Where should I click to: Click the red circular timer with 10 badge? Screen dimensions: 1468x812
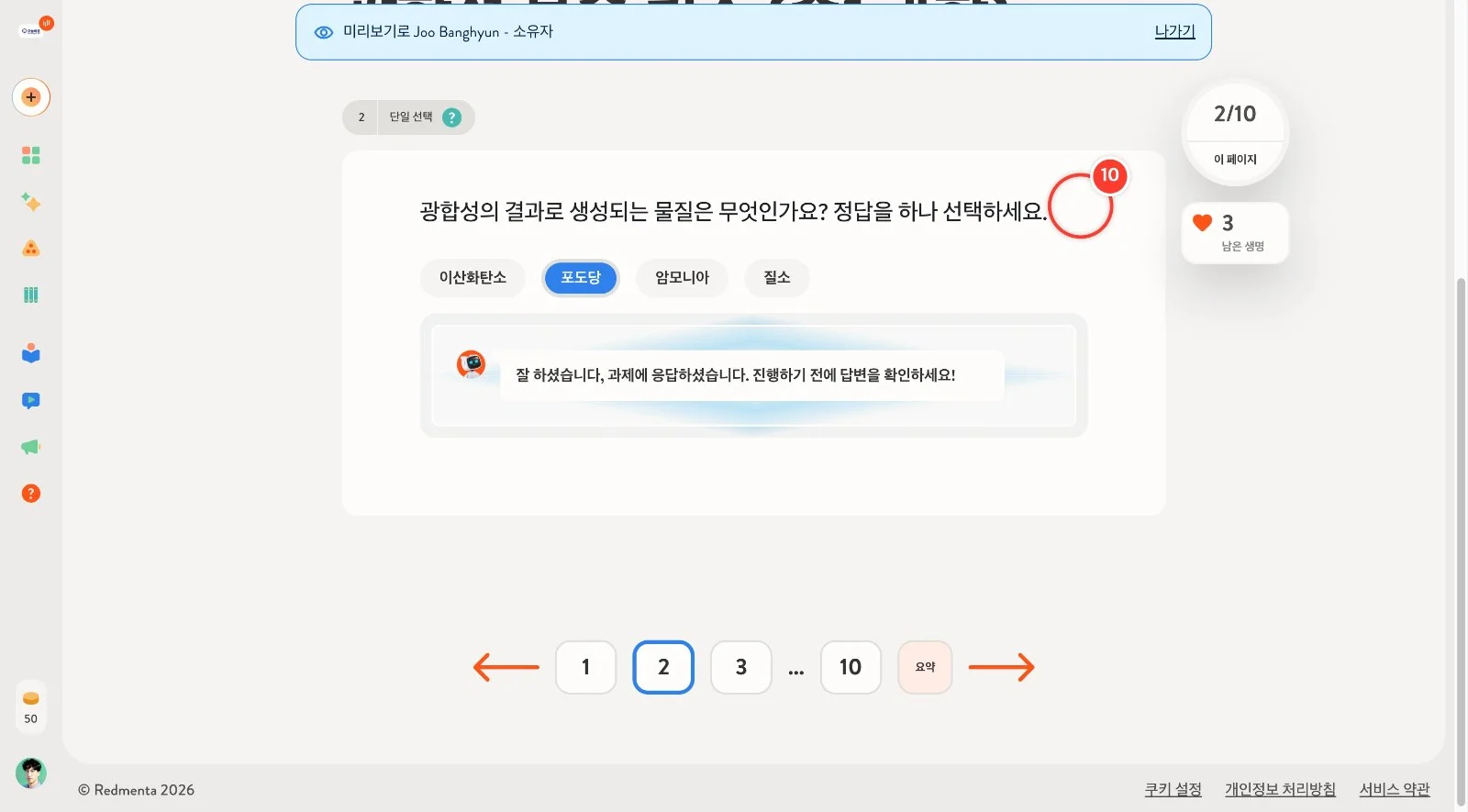coord(1081,206)
